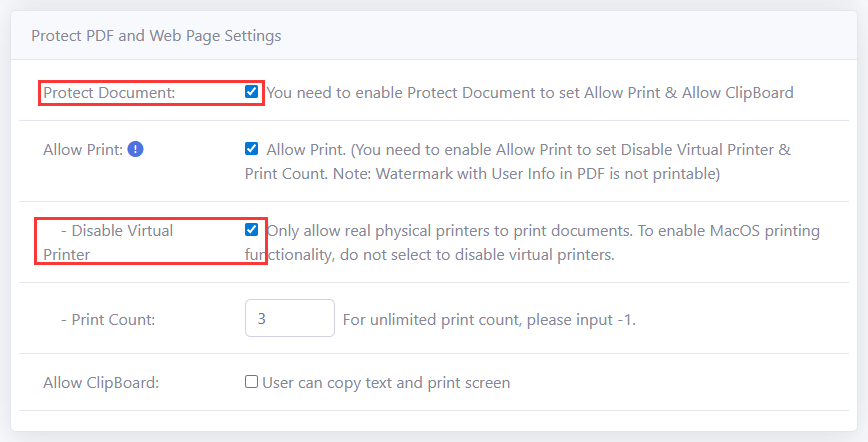
Task: Click the unlimited print count hint text
Action: click(489, 320)
